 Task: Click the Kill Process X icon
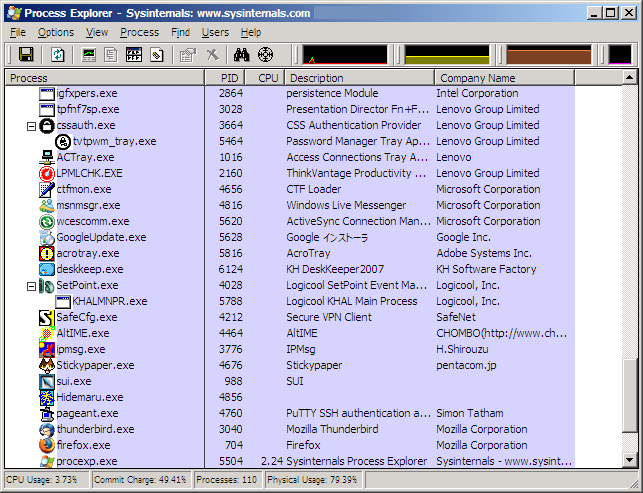tap(212, 55)
